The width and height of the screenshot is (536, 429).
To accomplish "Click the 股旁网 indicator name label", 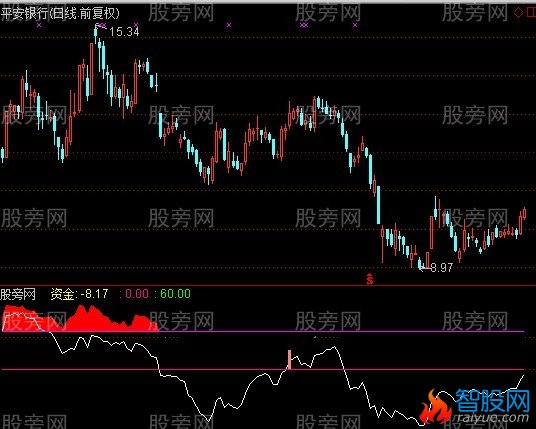I will coord(18,294).
